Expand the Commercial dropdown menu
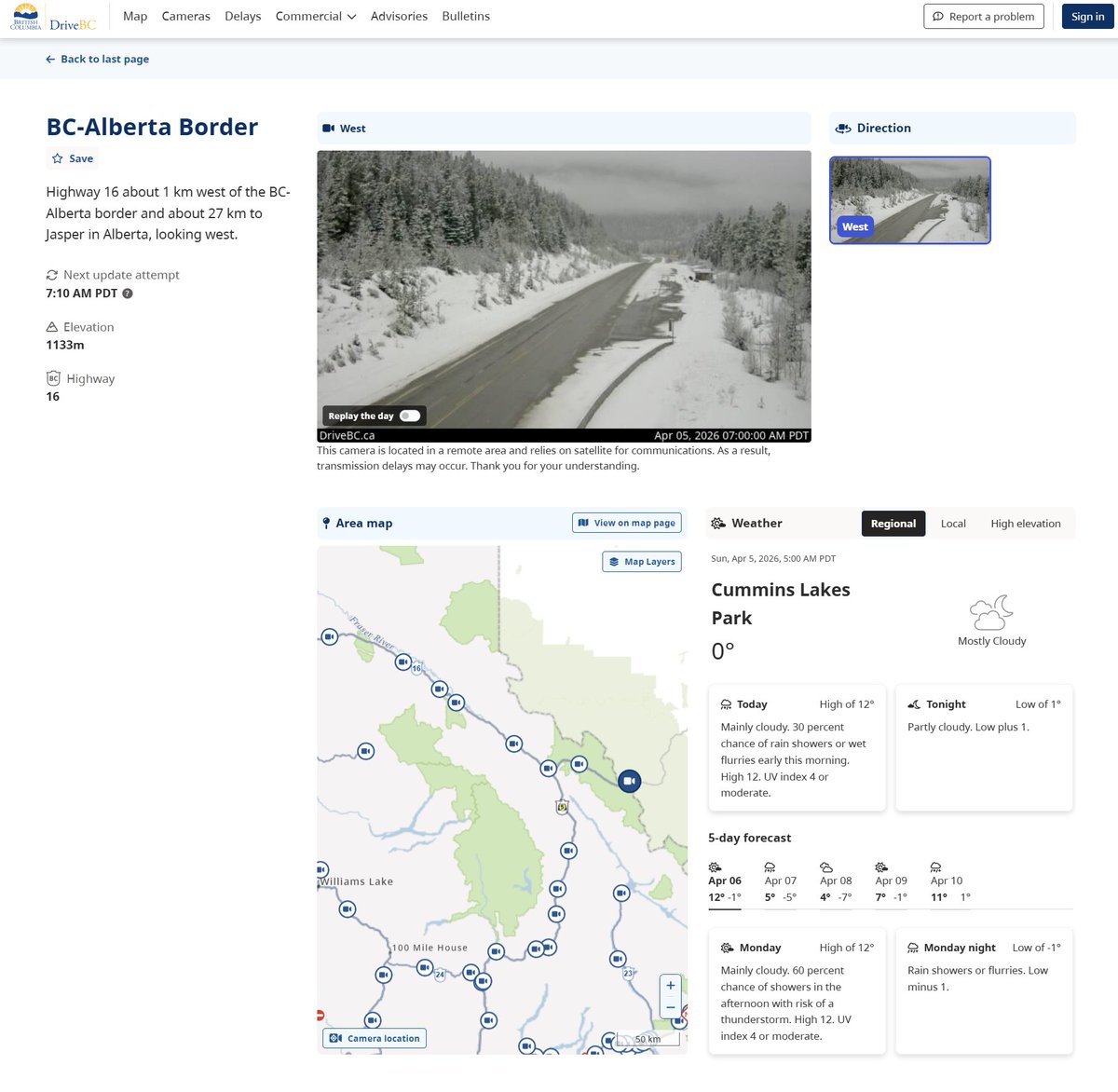This screenshot has height=1092, width=1118. tap(316, 16)
